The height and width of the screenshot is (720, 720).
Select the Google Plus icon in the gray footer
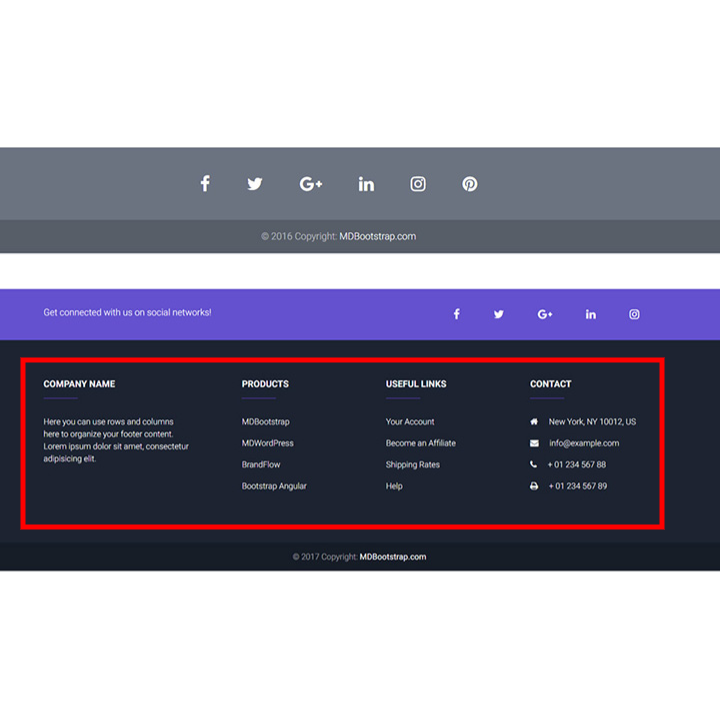(310, 184)
